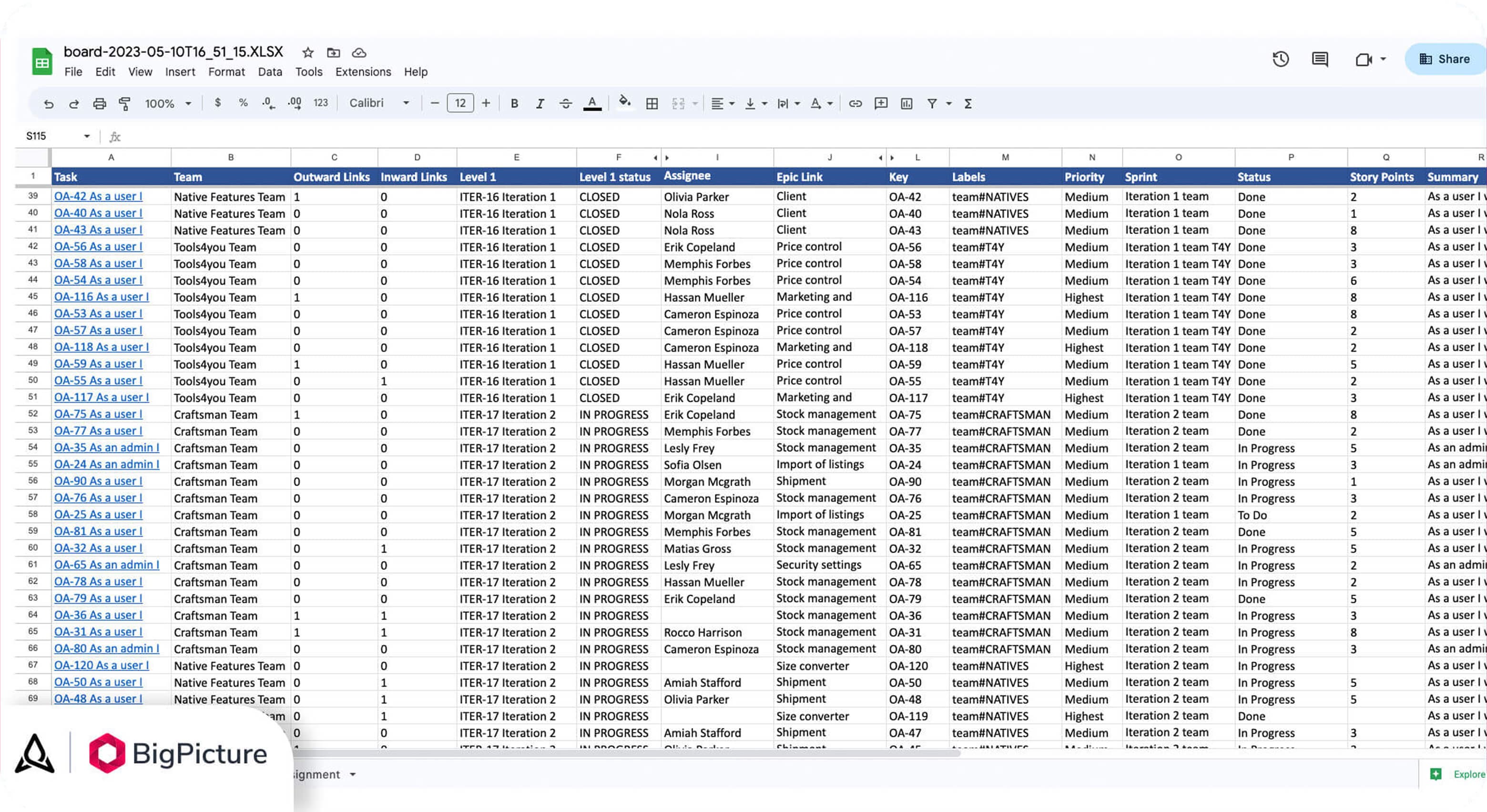Click the font size field
The image size is (1487, 812).
(460, 103)
